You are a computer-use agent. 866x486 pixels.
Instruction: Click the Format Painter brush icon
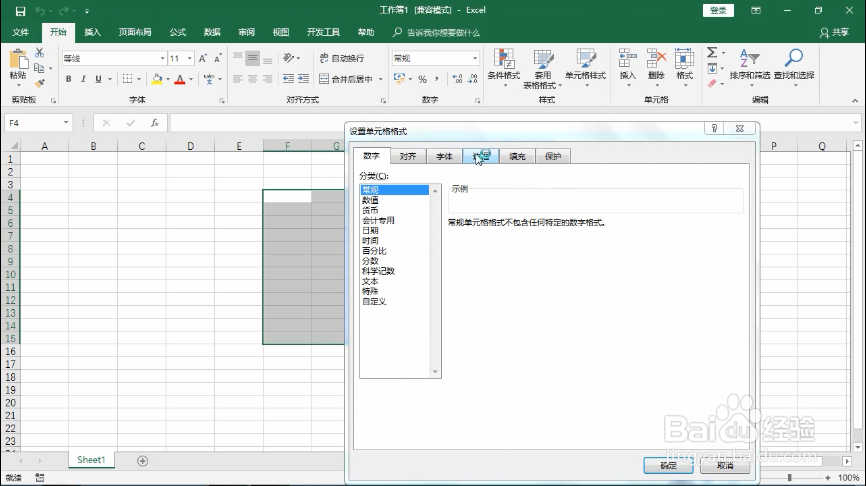[x=39, y=83]
